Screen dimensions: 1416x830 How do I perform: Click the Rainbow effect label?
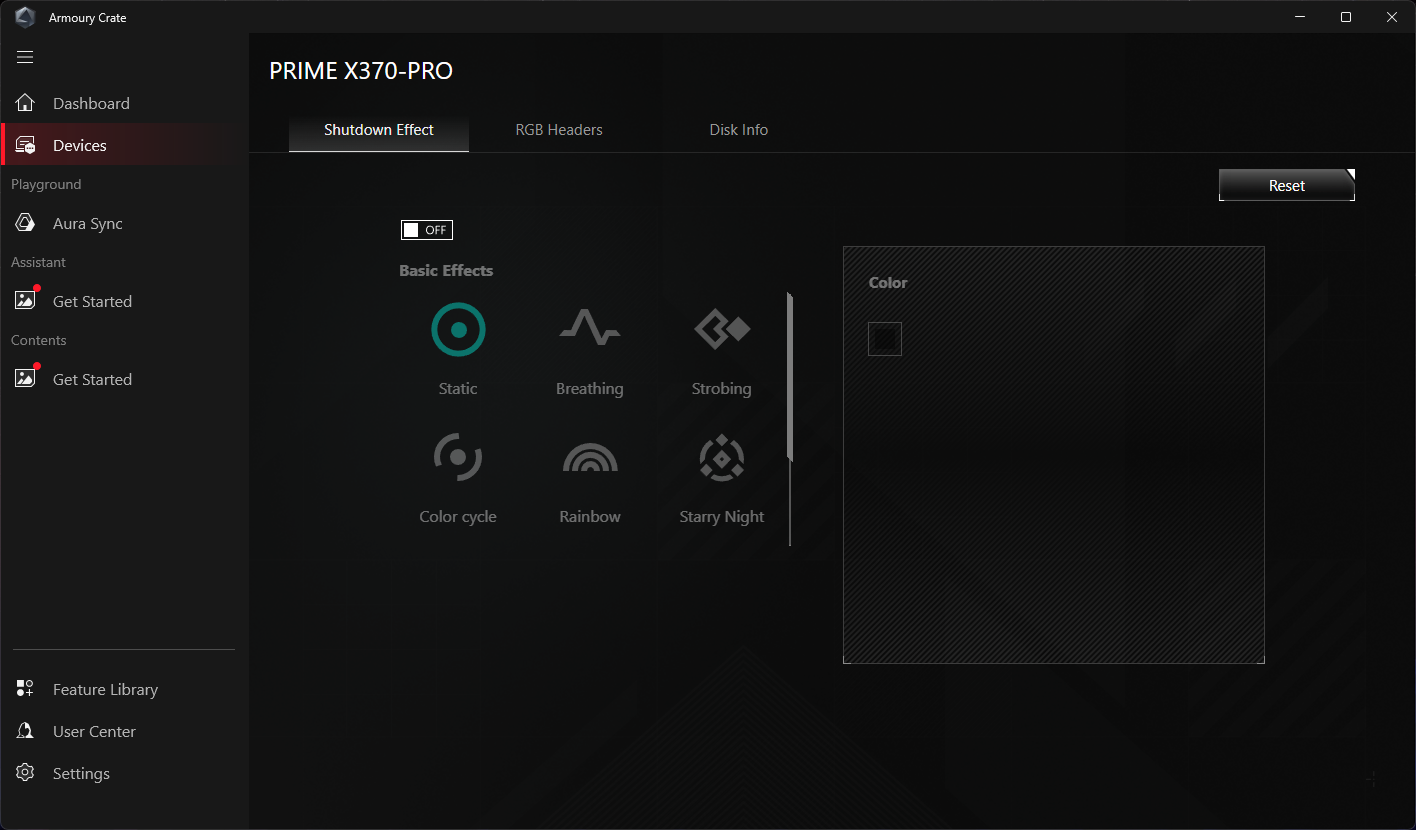click(x=590, y=517)
